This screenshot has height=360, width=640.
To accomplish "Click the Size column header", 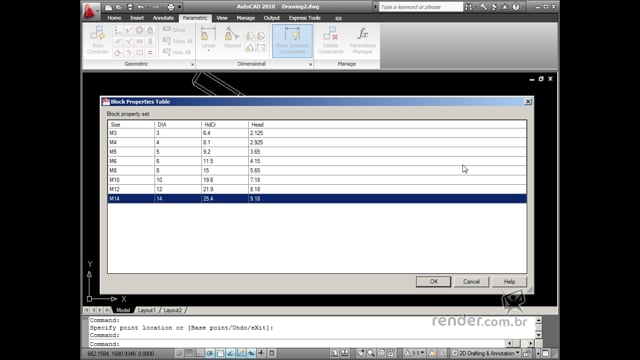I will 131,124.
